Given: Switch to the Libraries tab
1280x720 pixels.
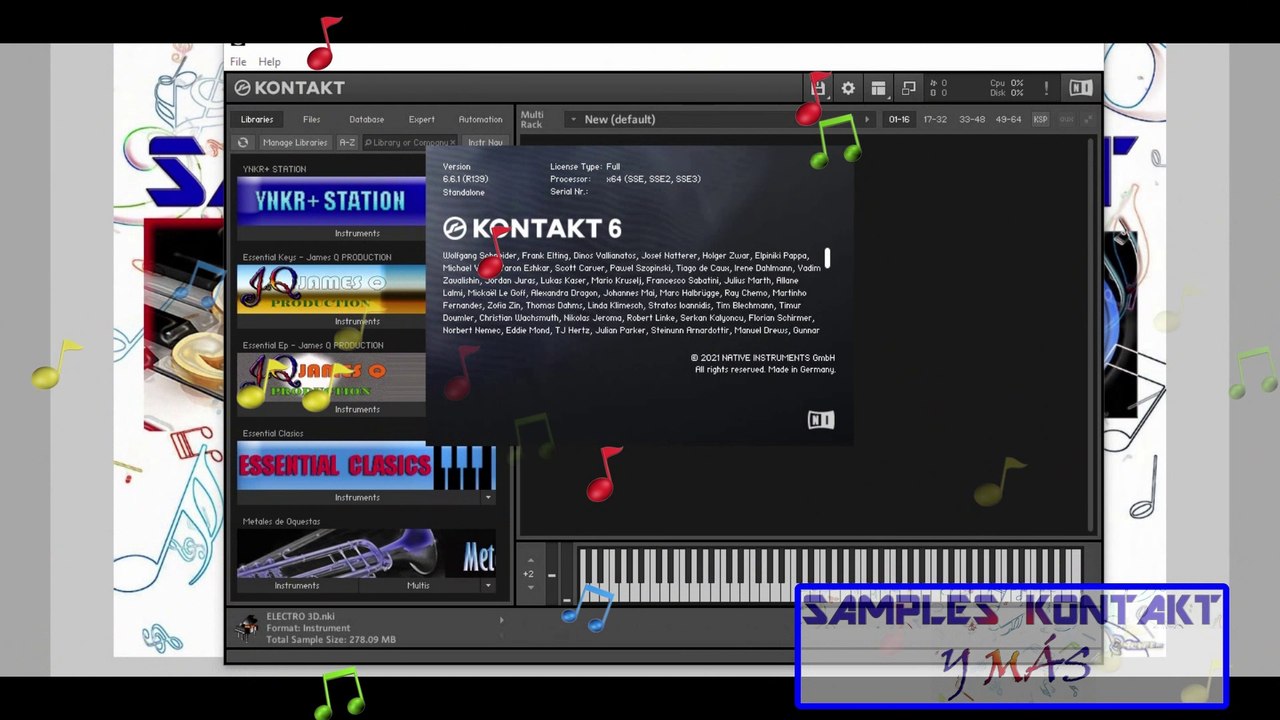Looking at the screenshot, I should pyautogui.click(x=257, y=119).
